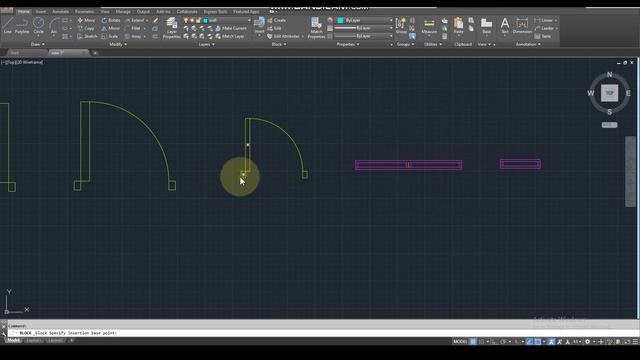The height and width of the screenshot is (360, 640).
Task: Activate the Mirror command
Action: tap(111, 28)
